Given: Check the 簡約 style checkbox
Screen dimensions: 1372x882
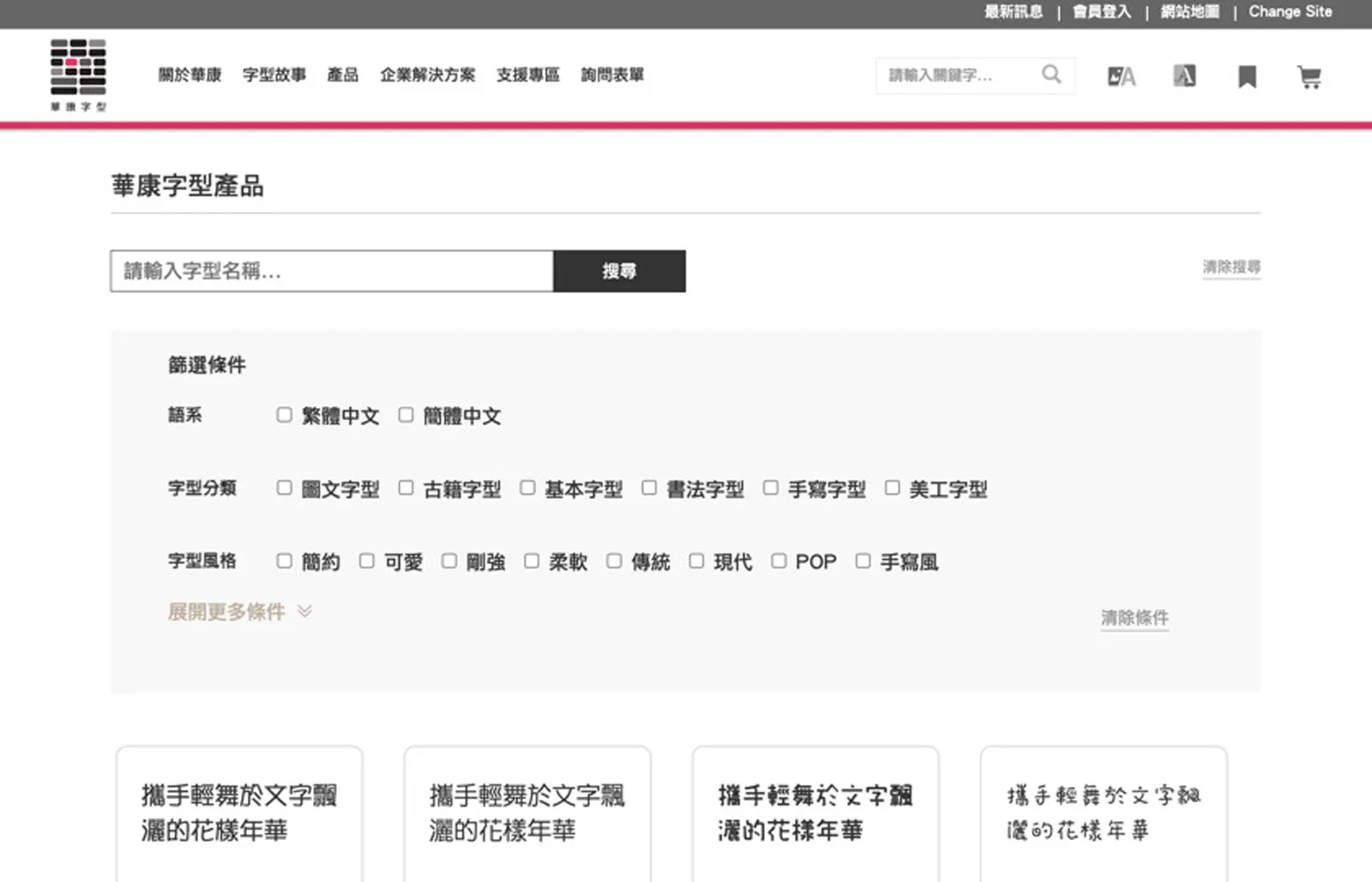Looking at the screenshot, I should point(284,561).
